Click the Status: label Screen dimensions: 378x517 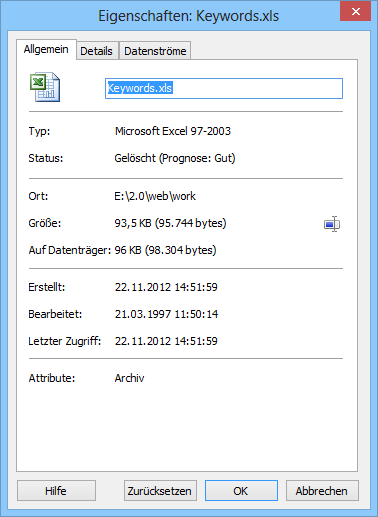click(x=46, y=158)
